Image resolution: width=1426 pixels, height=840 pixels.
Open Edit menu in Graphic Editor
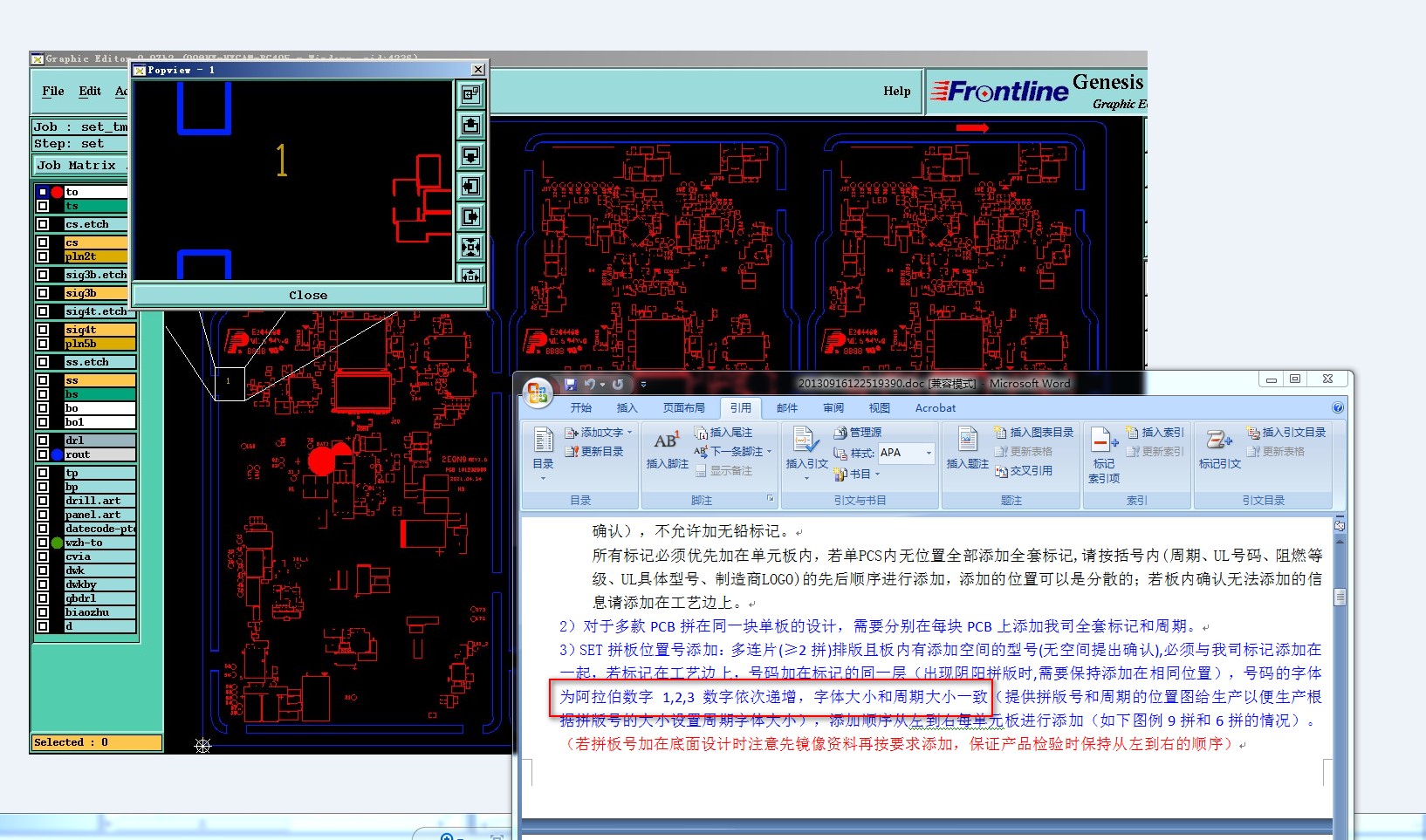(90, 91)
